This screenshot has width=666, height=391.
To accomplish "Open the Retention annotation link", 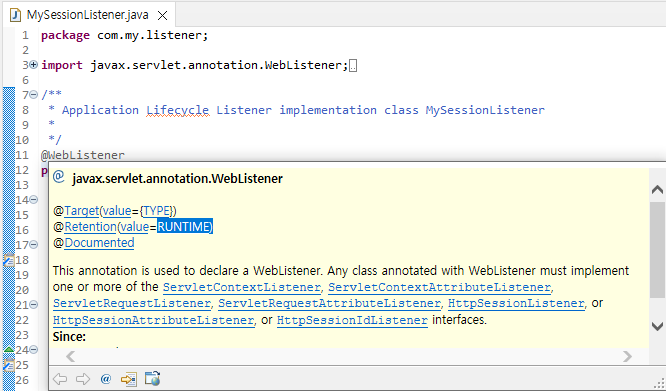I will (90, 227).
